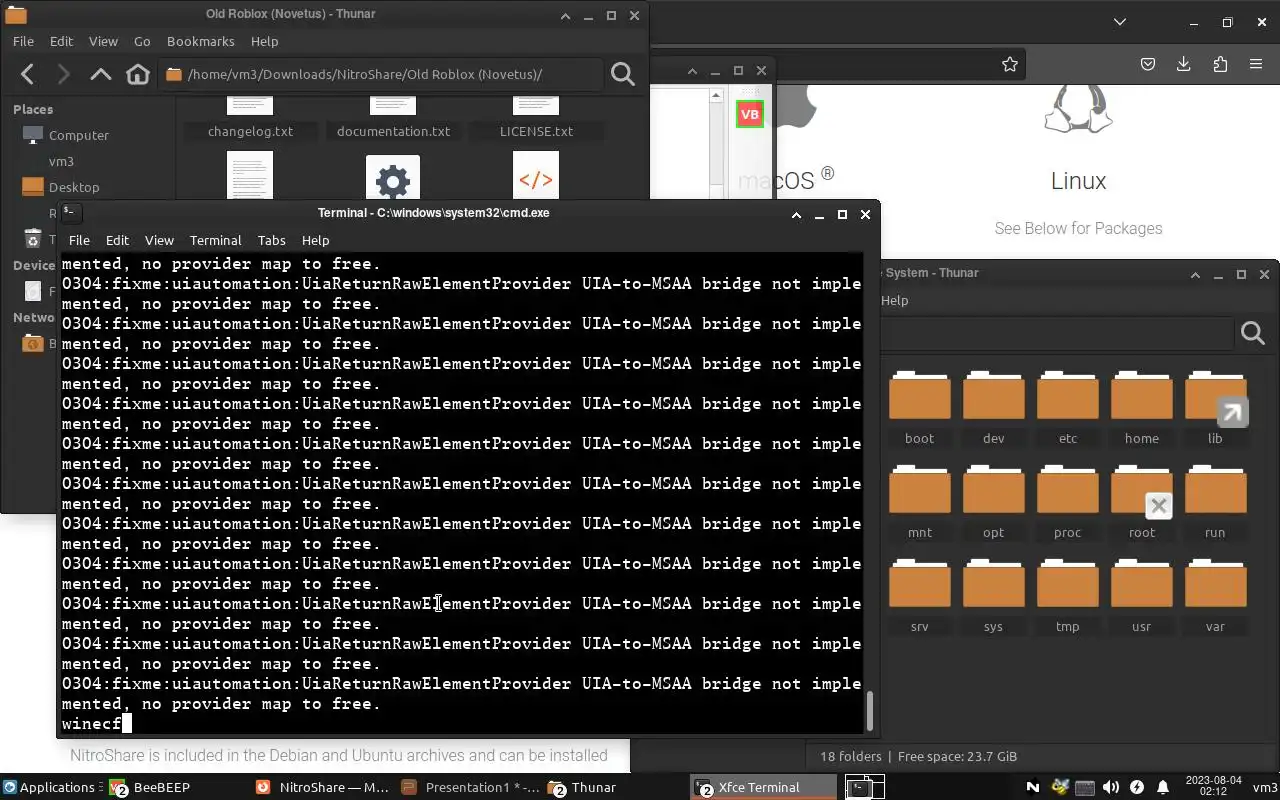The height and width of the screenshot is (800, 1280).
Task: Open Bookmarks menu in Thunar
Action: pyautogui.click(x=200, y=41)
